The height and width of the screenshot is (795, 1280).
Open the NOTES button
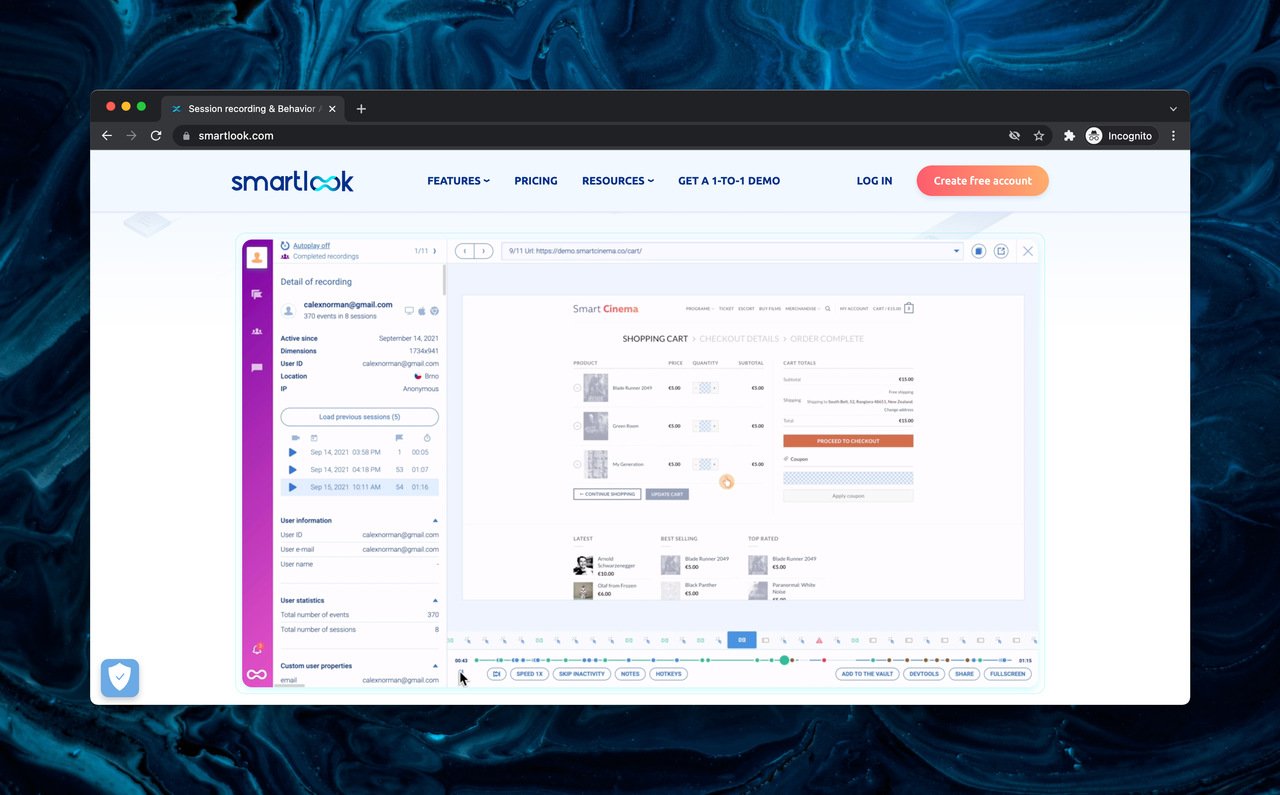point(630,674)
